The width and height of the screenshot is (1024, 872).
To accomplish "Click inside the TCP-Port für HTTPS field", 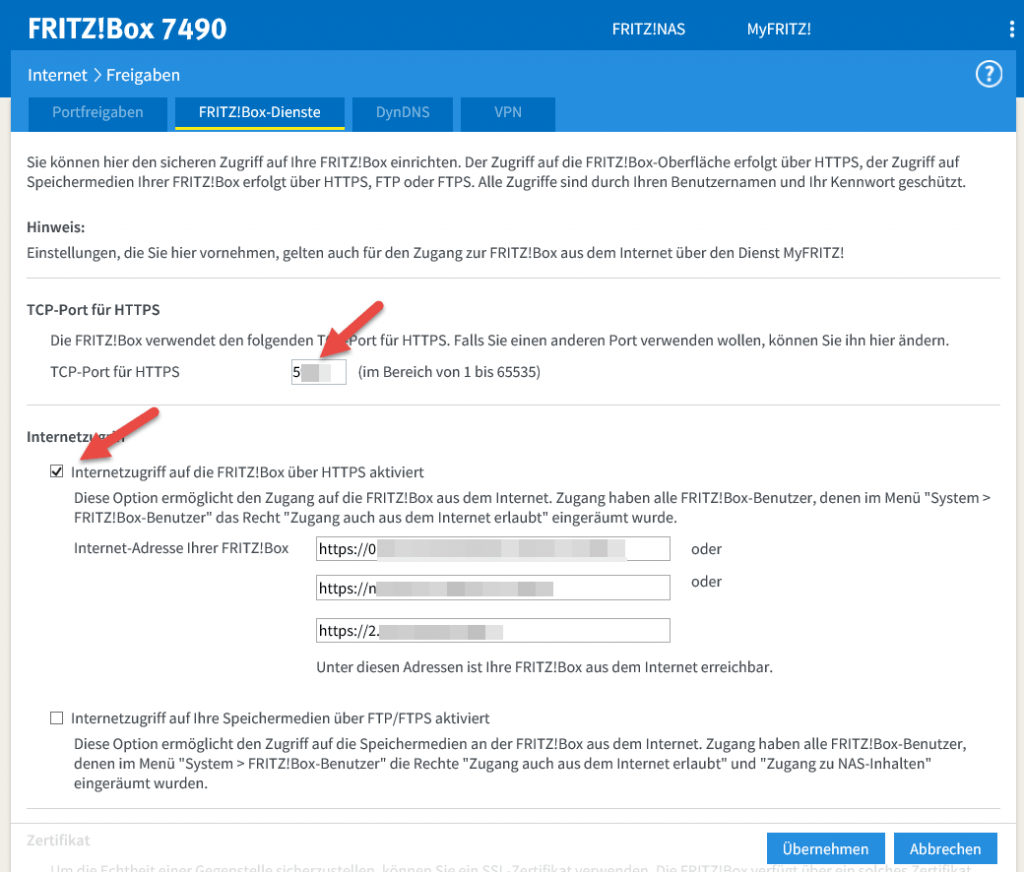I will click(x=318, y=371).
